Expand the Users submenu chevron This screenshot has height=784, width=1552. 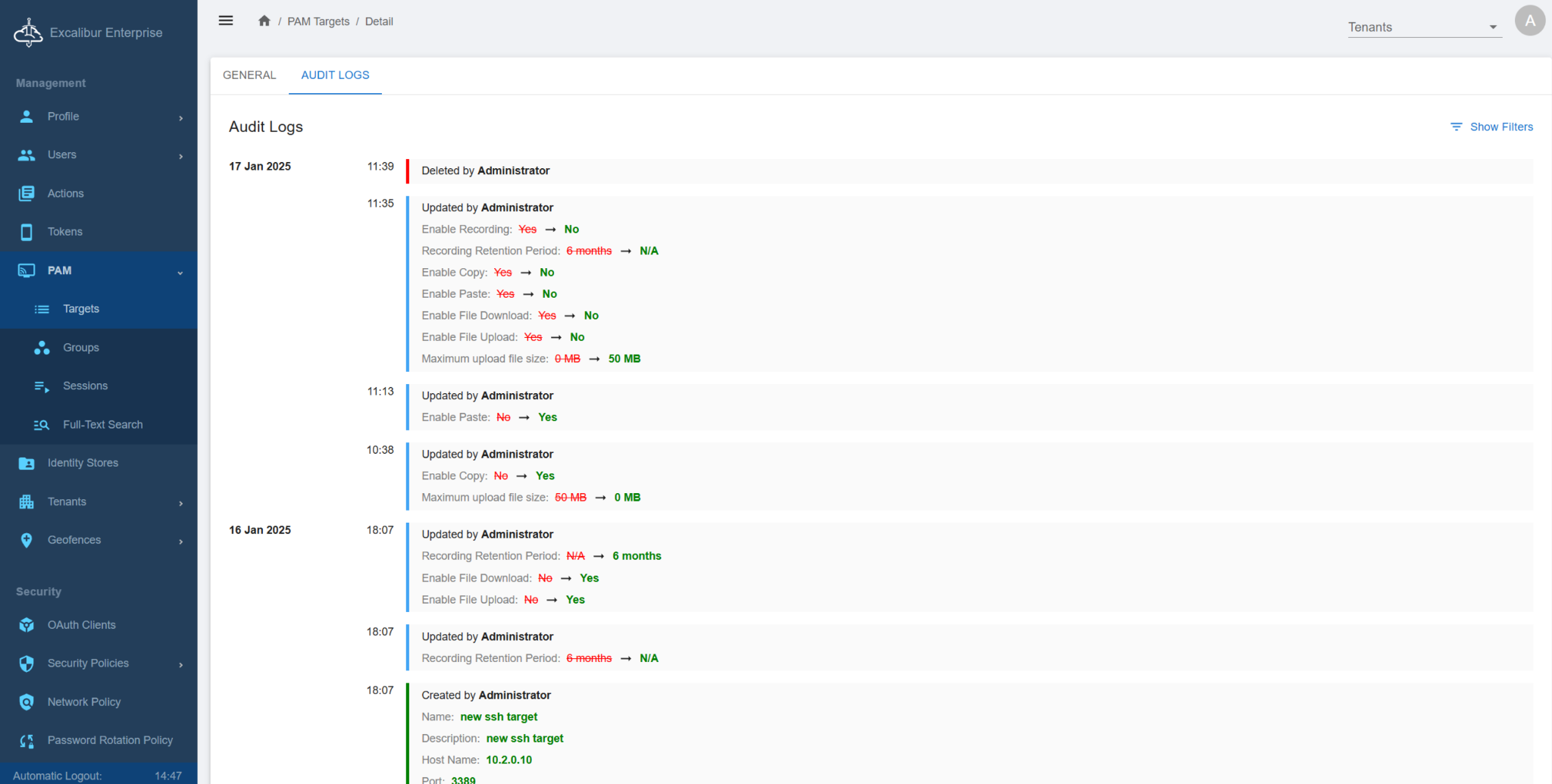pyautogui.click(x=180, y=156)
